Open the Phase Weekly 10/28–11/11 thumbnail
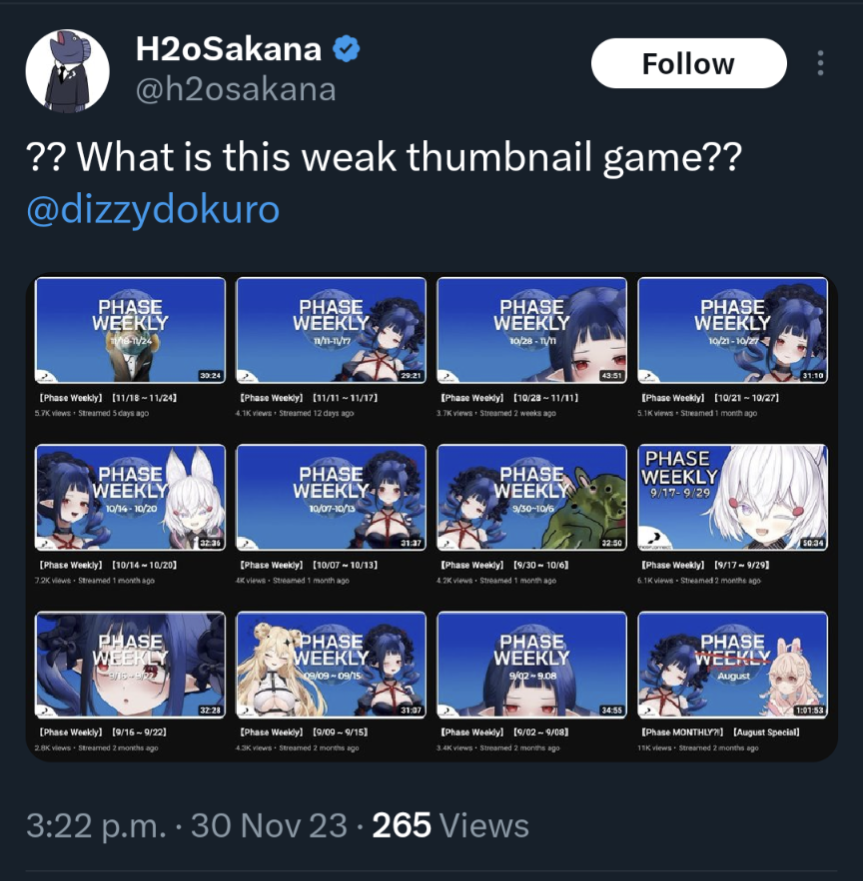 [x=532, y=330]
